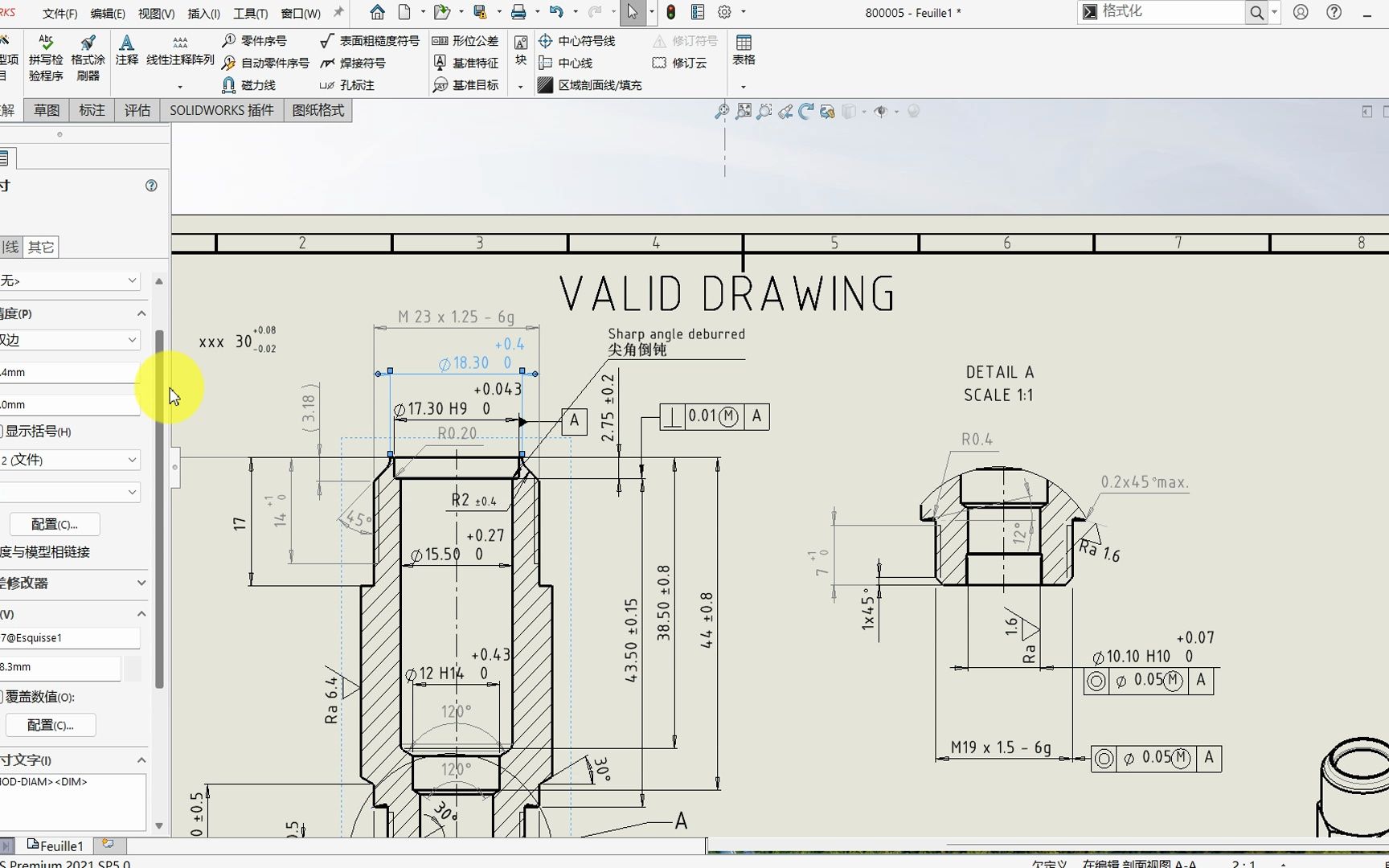Open the 视图(V) menu
This screenshot has height=868, width=1389.
(x=156, y=14)
